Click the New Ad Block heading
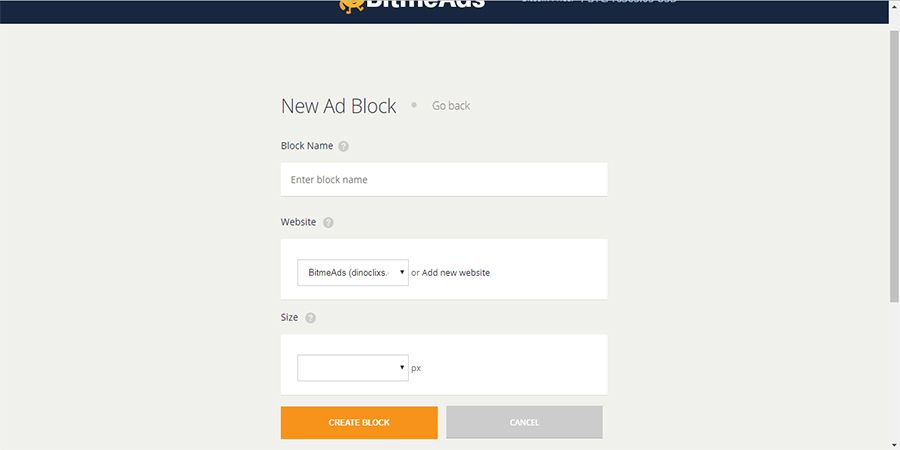 coord(339,106)
